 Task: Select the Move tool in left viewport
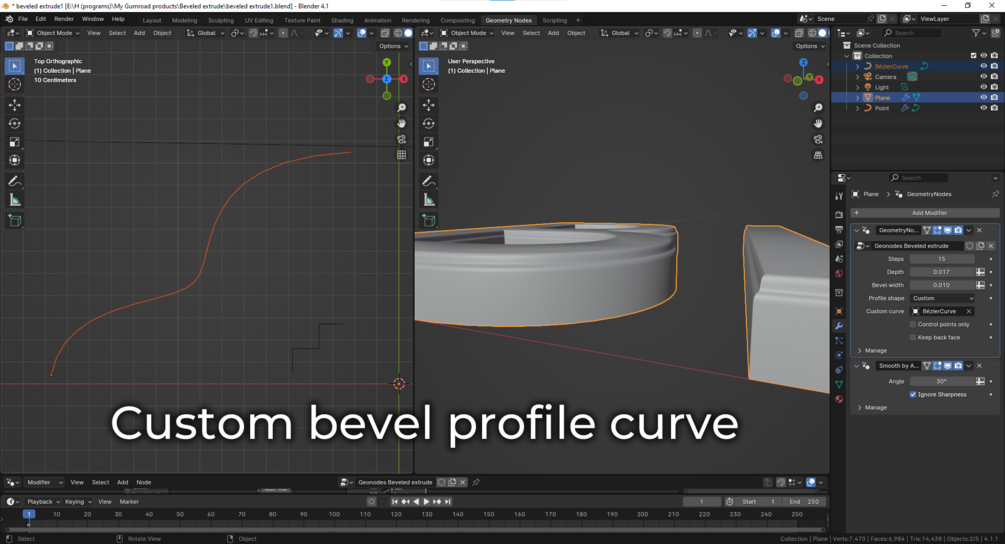click(x=15, y=105)
